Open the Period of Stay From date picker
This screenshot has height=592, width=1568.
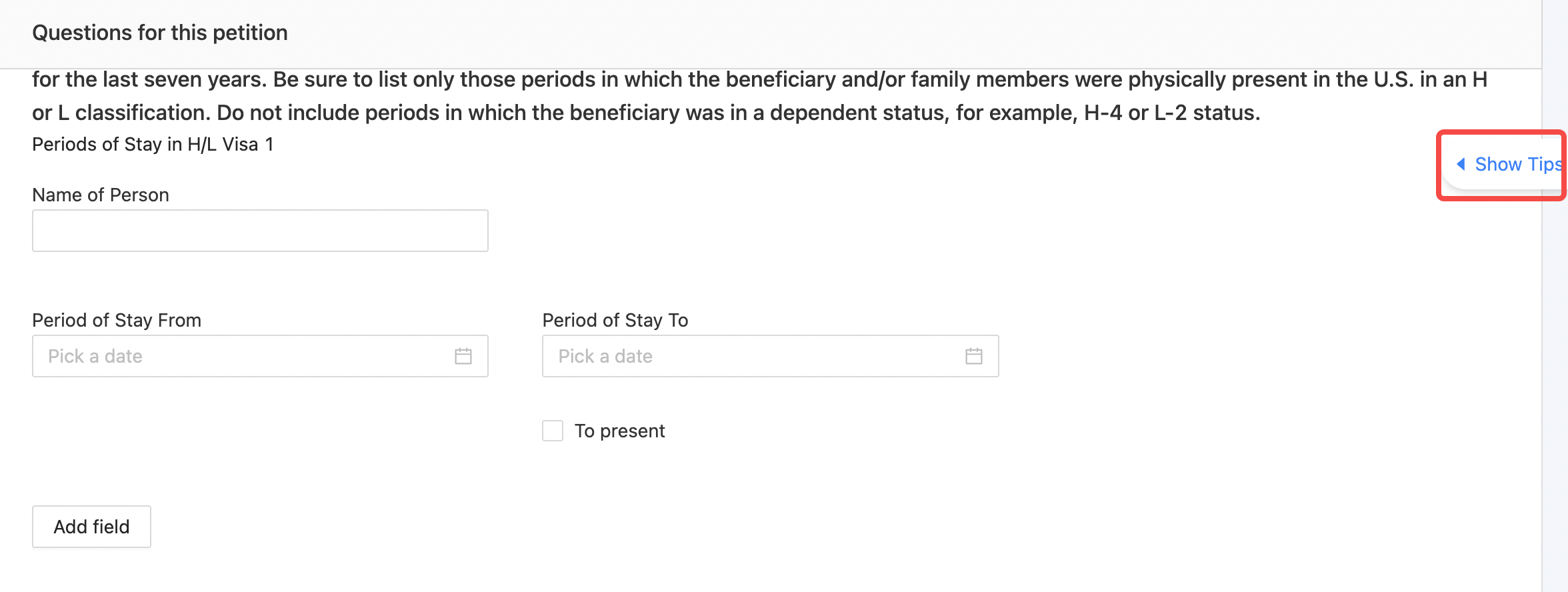pyautogui.click(x=260, y=356)
